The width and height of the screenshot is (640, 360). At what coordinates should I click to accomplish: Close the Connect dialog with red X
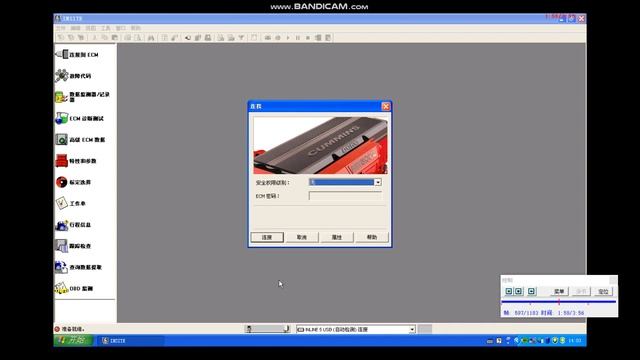coord(386,106)
